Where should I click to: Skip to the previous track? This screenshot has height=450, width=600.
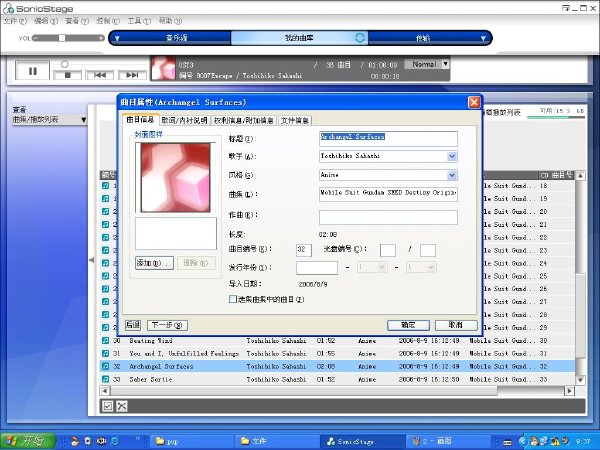click(99, 75)
